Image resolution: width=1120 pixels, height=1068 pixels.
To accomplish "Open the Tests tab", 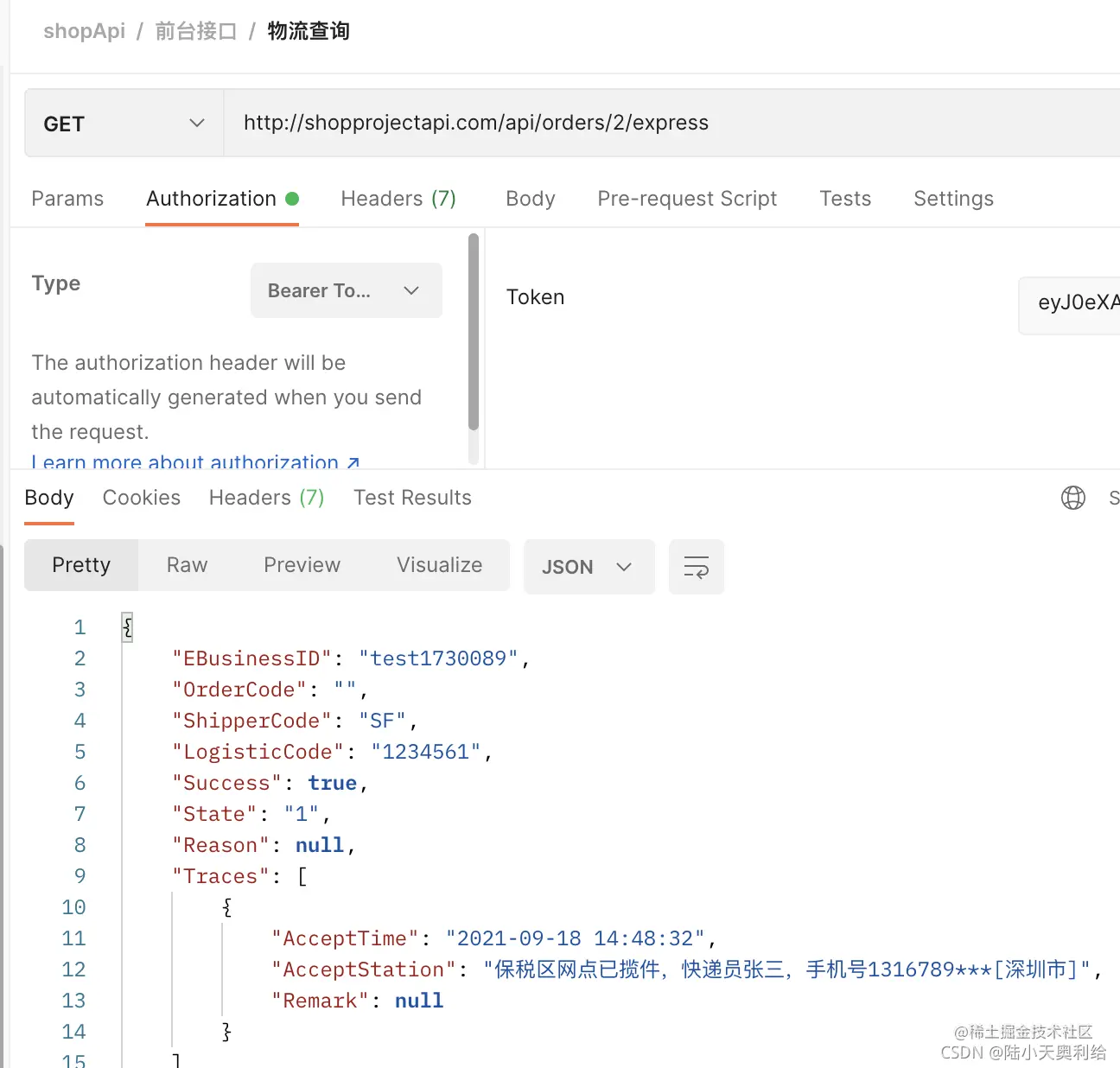I will [x=845, y=199].
